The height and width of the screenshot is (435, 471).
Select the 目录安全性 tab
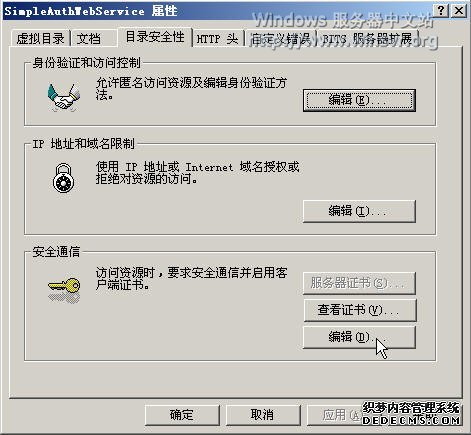click(x=155, y=37)
